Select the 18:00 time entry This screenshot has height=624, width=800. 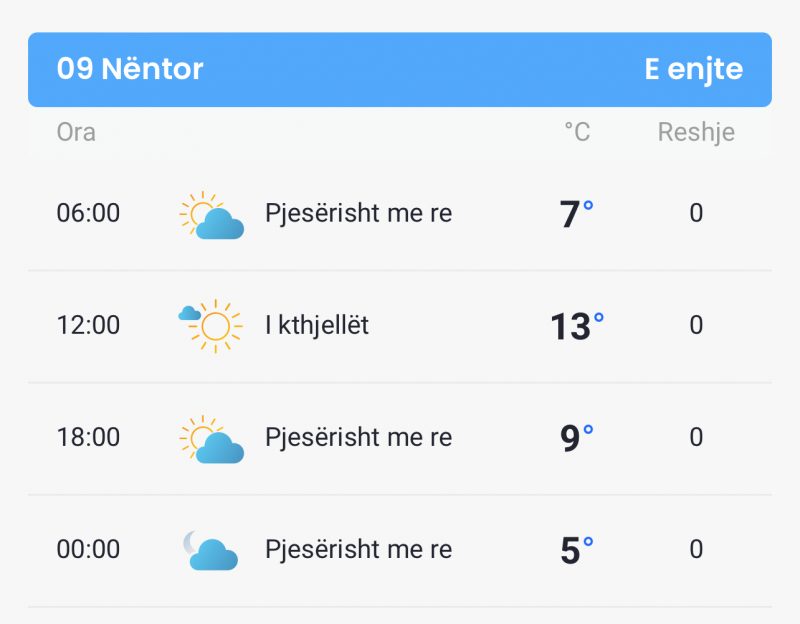click(88, 437)
